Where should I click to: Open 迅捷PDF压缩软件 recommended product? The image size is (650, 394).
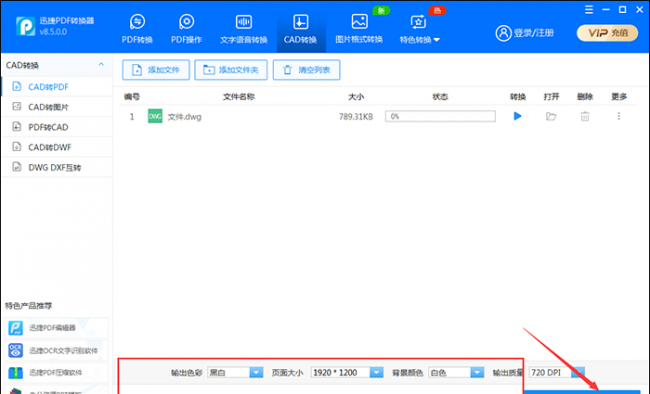coord(56,372)
